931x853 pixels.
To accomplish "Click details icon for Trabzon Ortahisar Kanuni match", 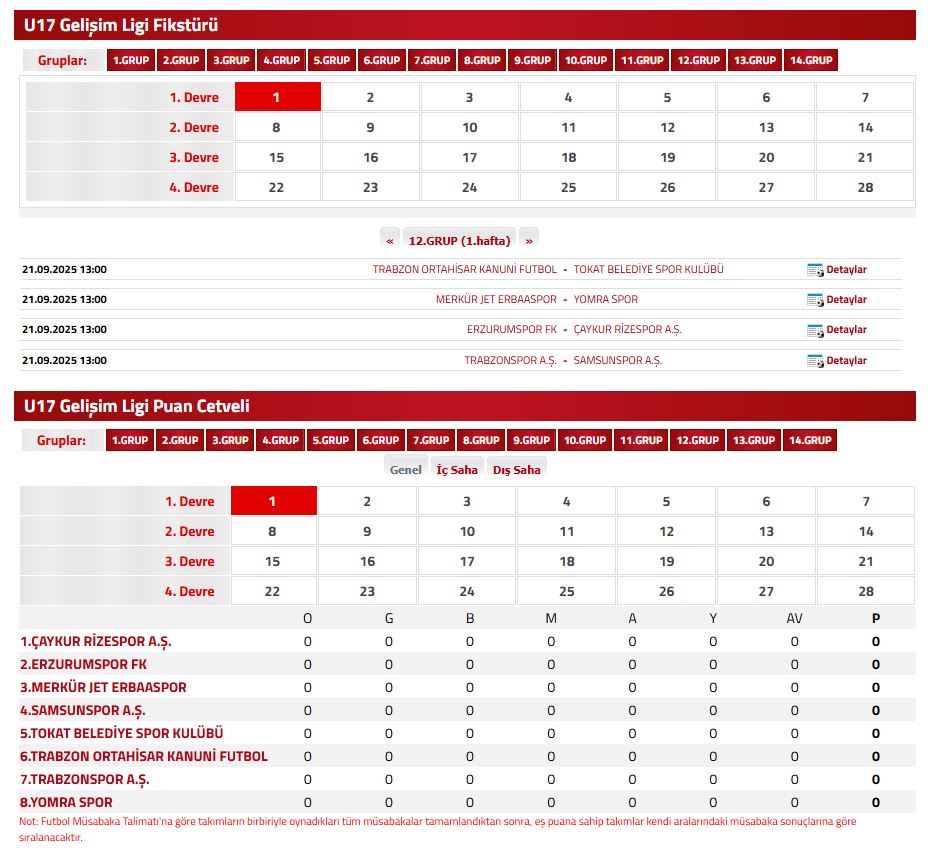I will tap(815, 270).
